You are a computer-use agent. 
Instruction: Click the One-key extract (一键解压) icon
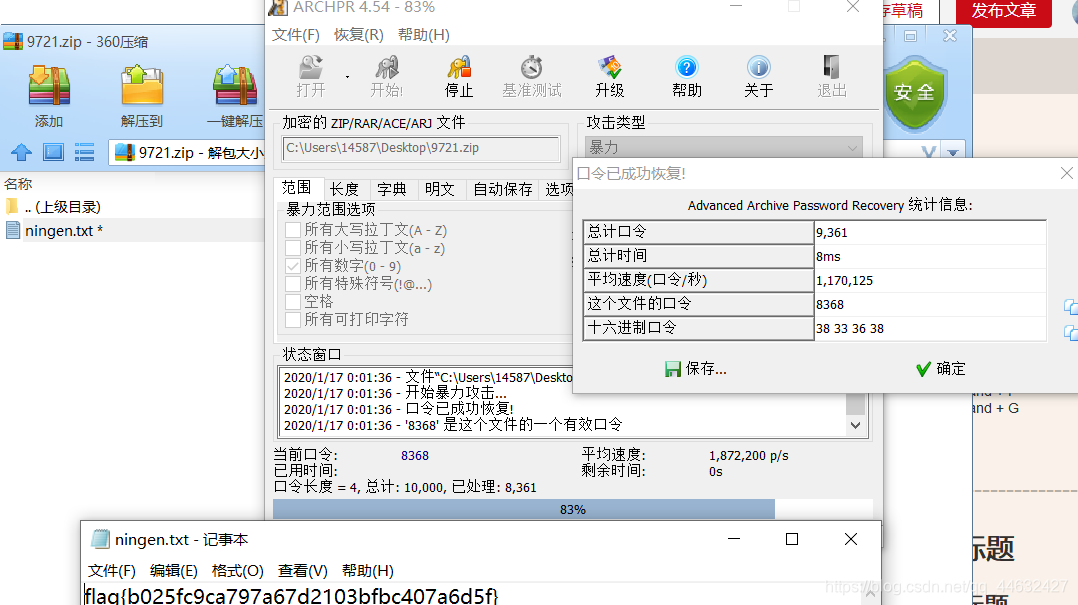tap(235, 97)
